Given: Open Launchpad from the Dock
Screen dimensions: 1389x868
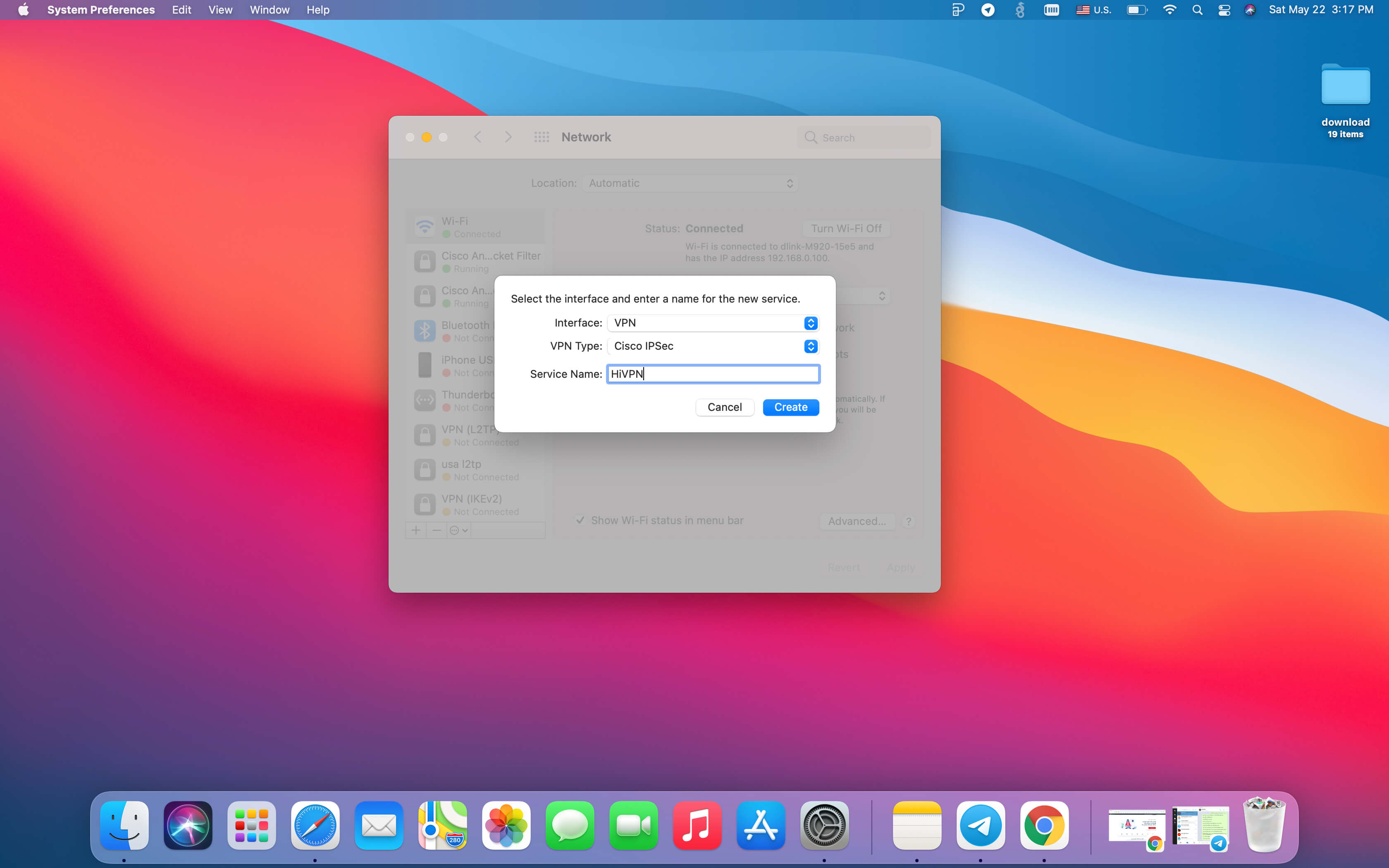Looking at the screenshot, I should pos(251,825).
